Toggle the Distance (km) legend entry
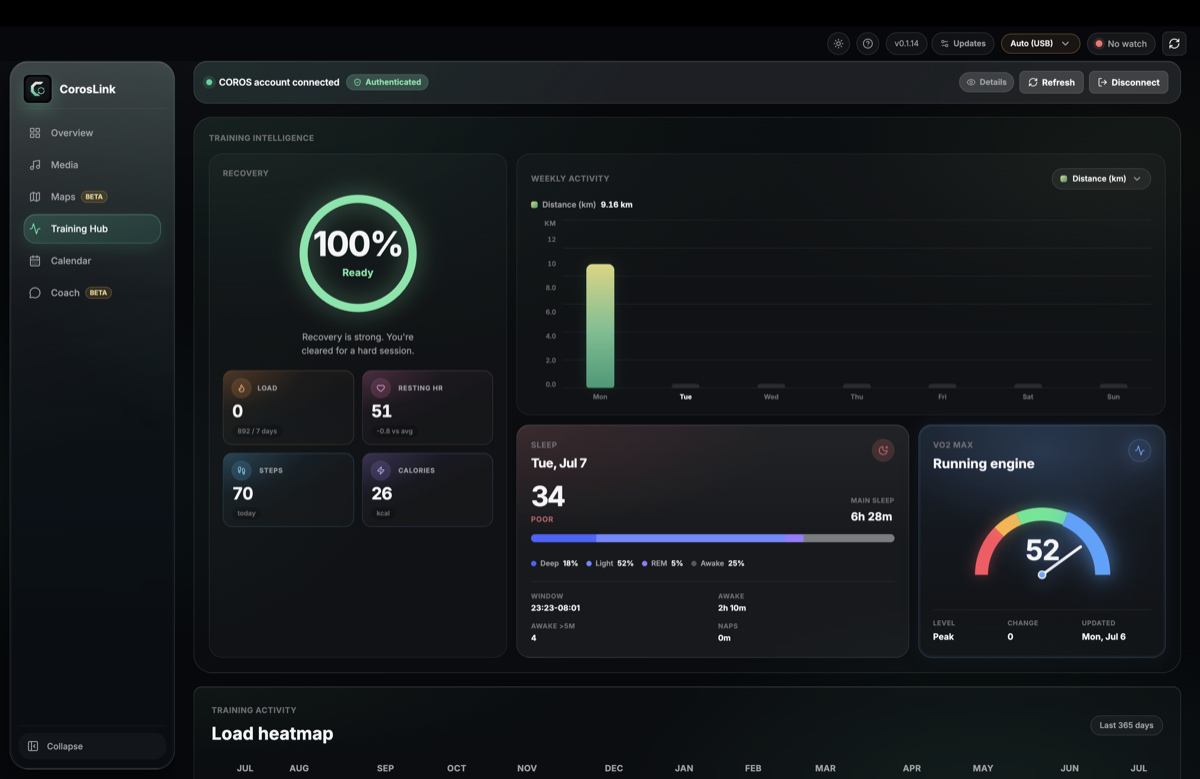 click(581, 205)
